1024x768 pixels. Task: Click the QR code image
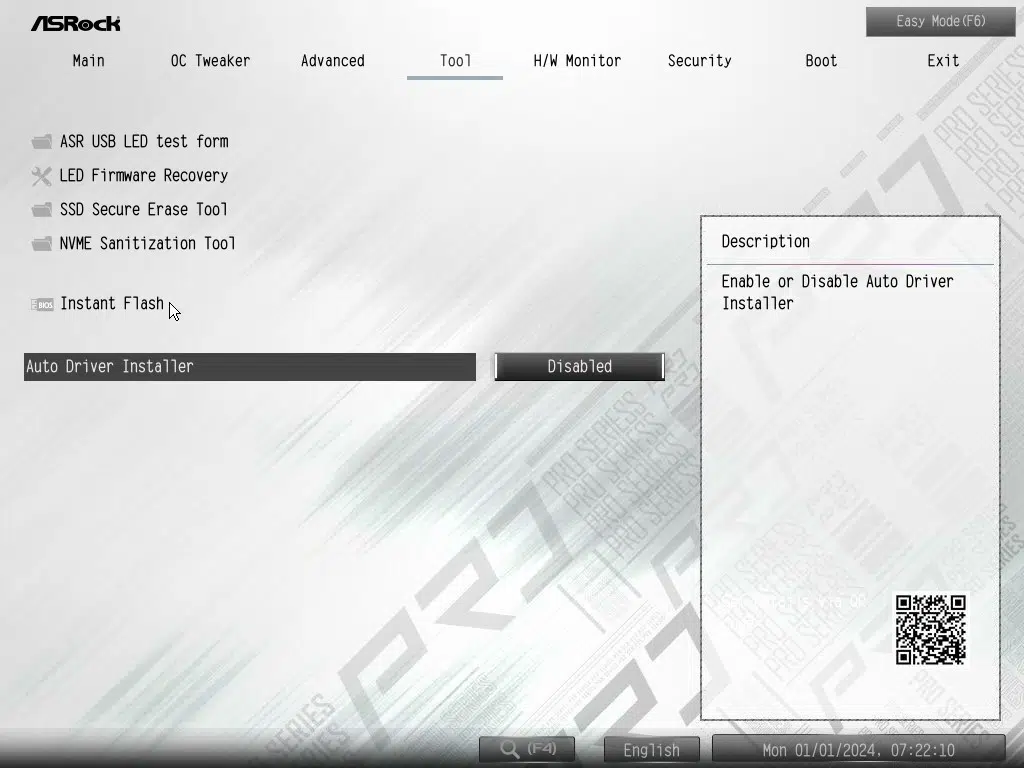[930, 630]
